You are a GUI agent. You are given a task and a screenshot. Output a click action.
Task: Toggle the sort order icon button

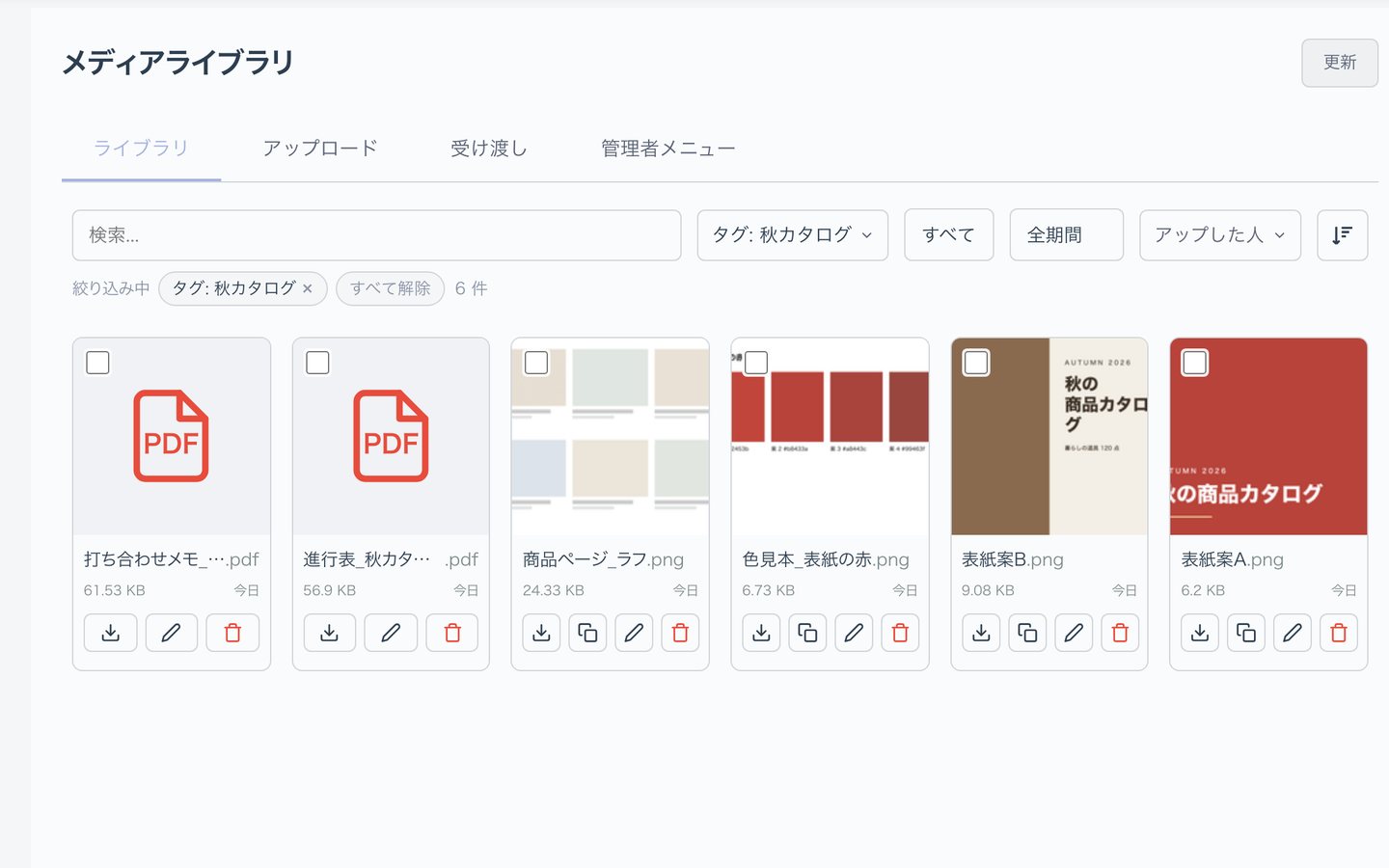(1342, 235)
